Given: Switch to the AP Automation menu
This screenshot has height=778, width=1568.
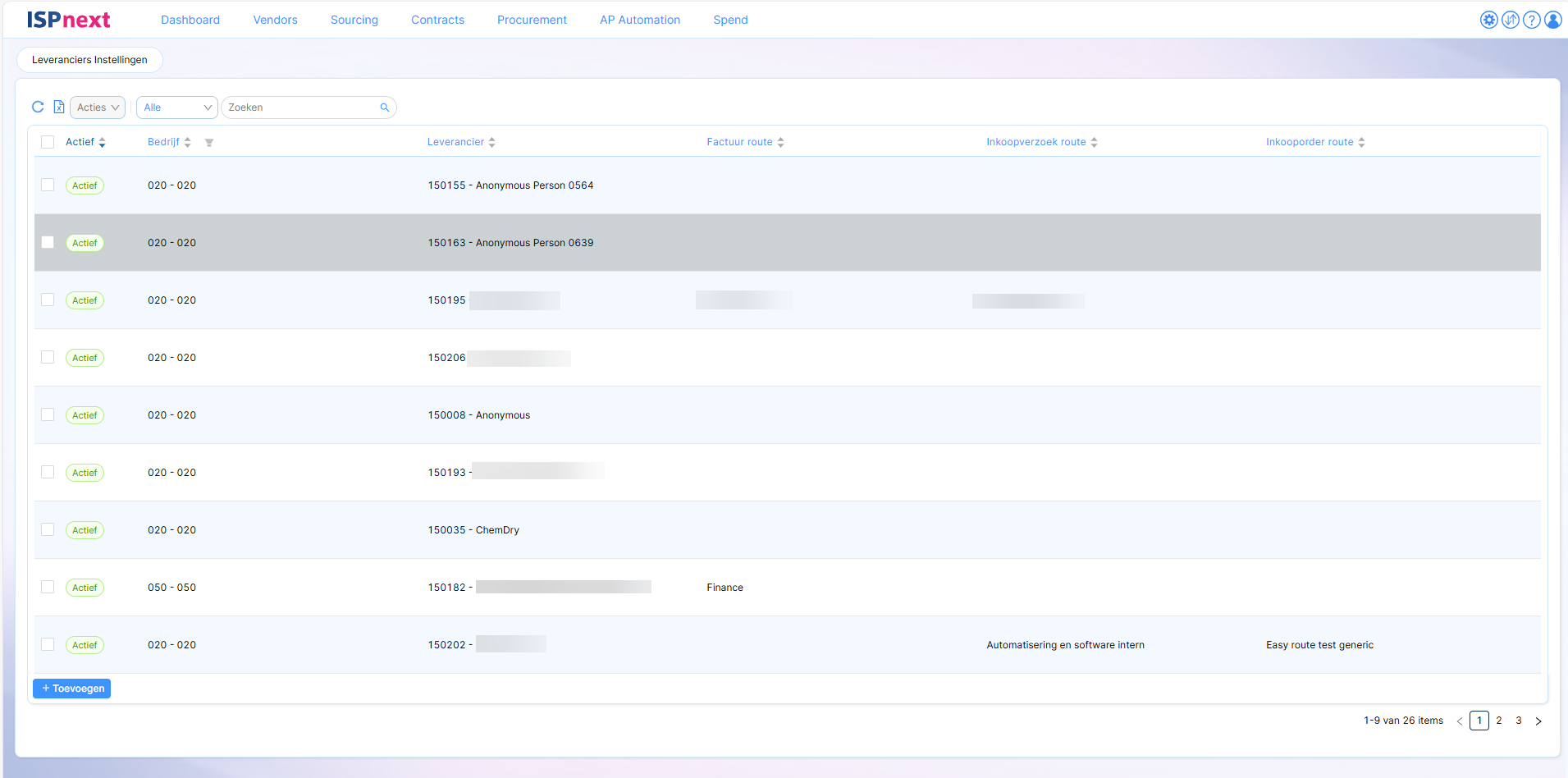Looking at the screenshot, I should (x=639, y=20).
